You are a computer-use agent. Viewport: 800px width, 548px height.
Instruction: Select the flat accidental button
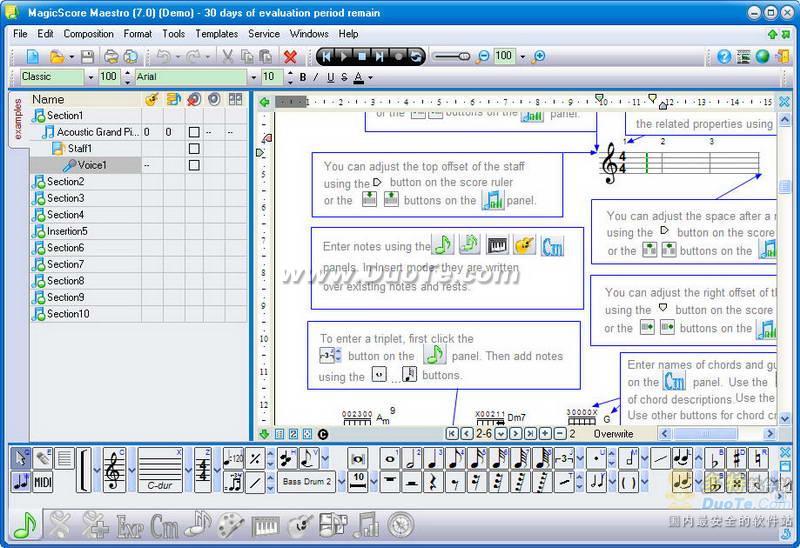(x=714, y=459)
